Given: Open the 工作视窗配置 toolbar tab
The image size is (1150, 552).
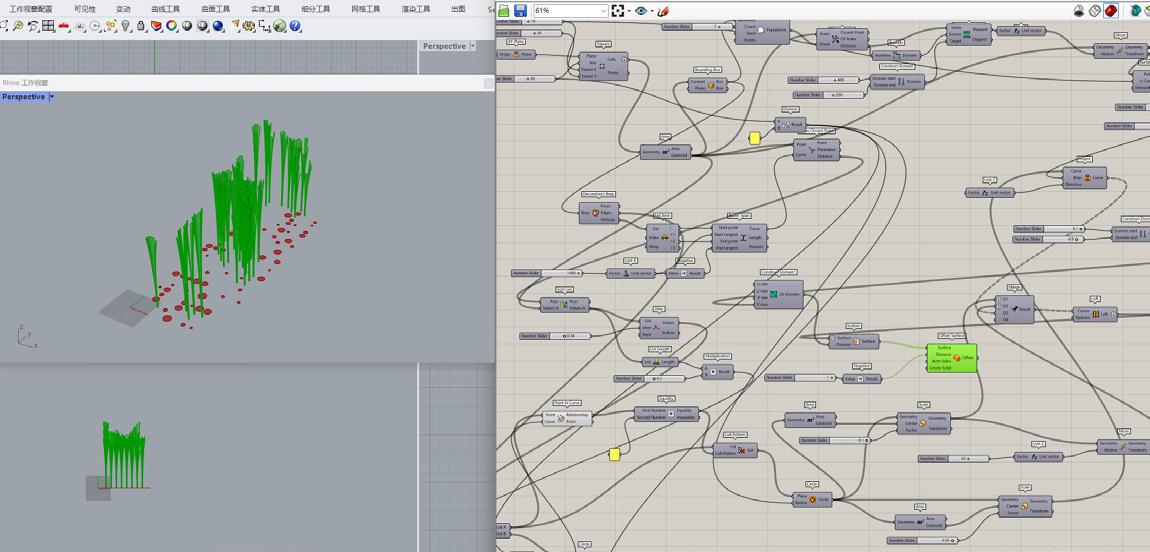Looking at the screenshot, I should pos(30,9).
